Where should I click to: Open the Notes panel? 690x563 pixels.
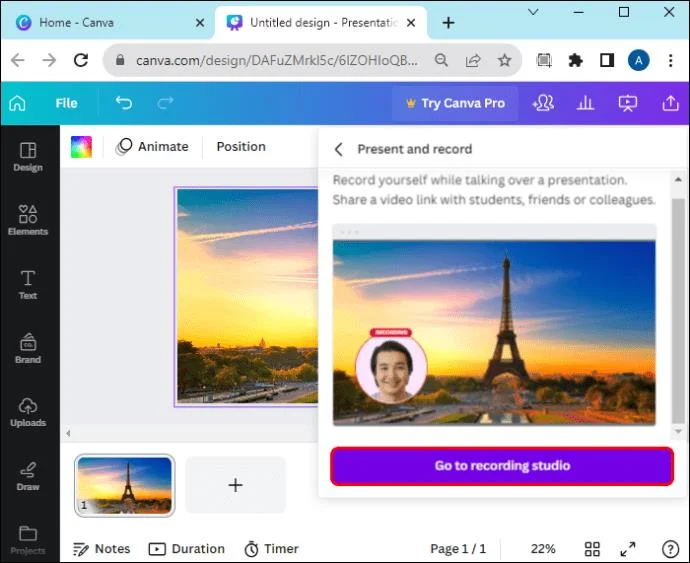102,549
